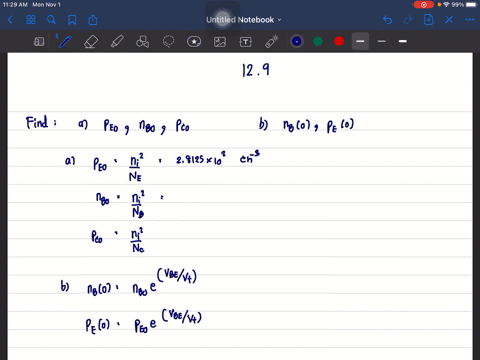Image resolution: width=480 pixels, height=360 pixels.
Task: Select the Highlighter tool
Action: pyautogui.click(x=117, y=42)
